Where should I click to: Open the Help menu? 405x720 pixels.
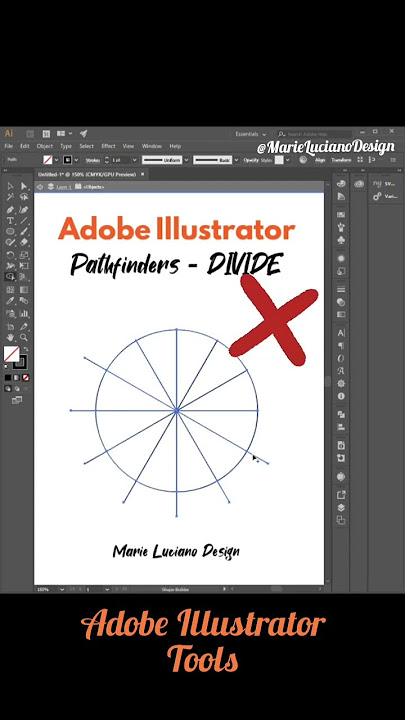175,146
